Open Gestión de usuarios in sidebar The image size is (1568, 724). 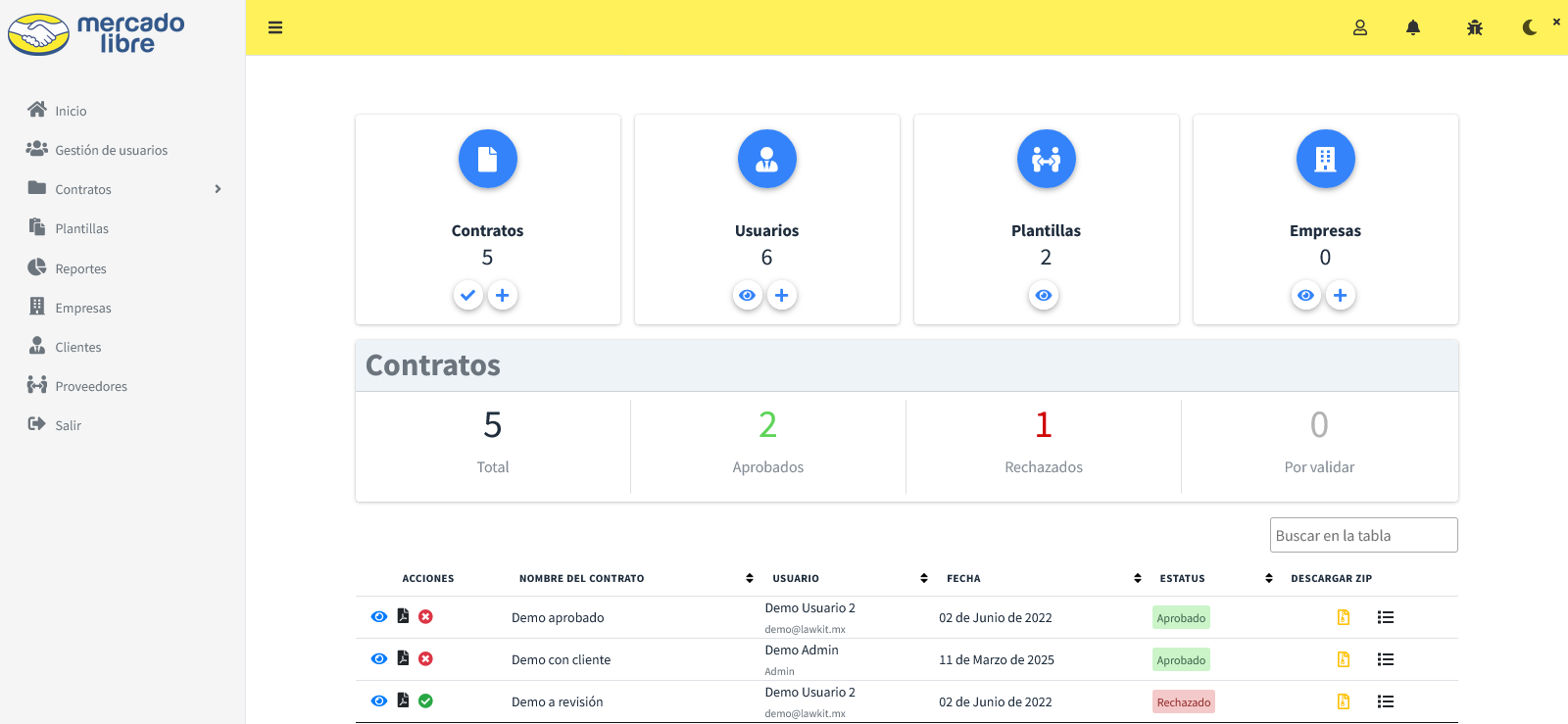pyautogui.click(x=111, y=150)
